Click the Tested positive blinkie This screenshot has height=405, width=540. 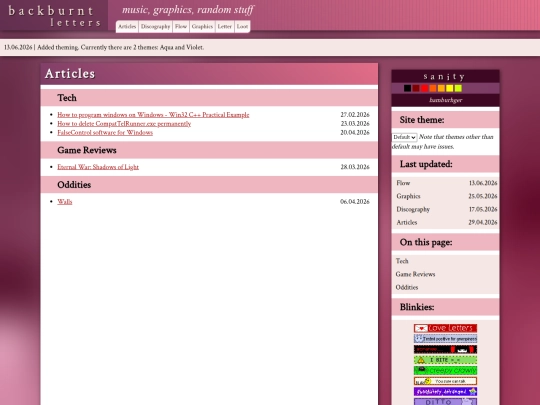(445, 339)
